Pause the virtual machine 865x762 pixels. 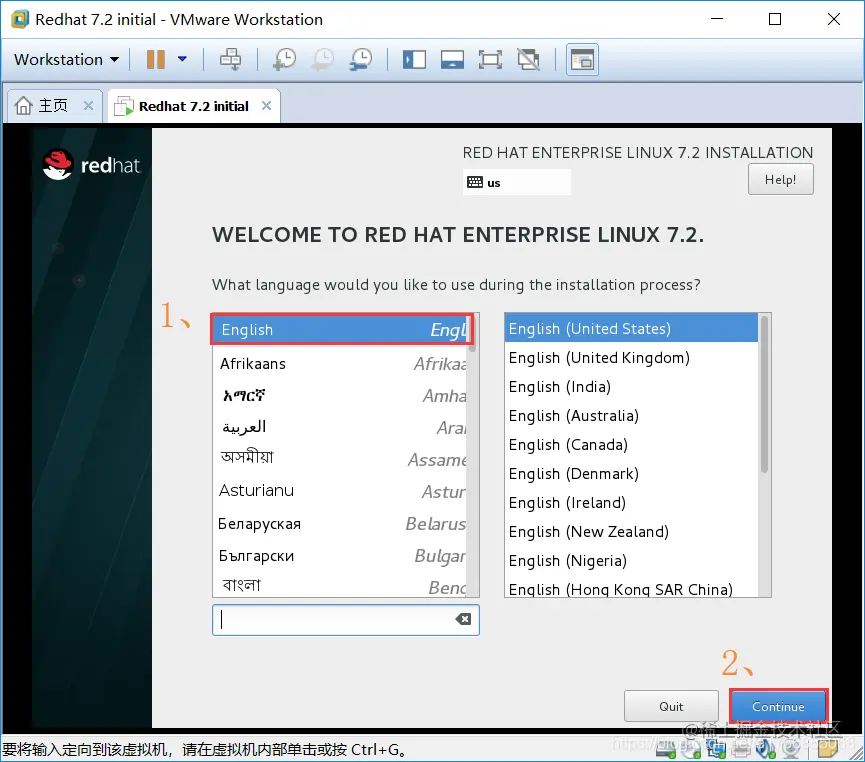tap(156, 59)
